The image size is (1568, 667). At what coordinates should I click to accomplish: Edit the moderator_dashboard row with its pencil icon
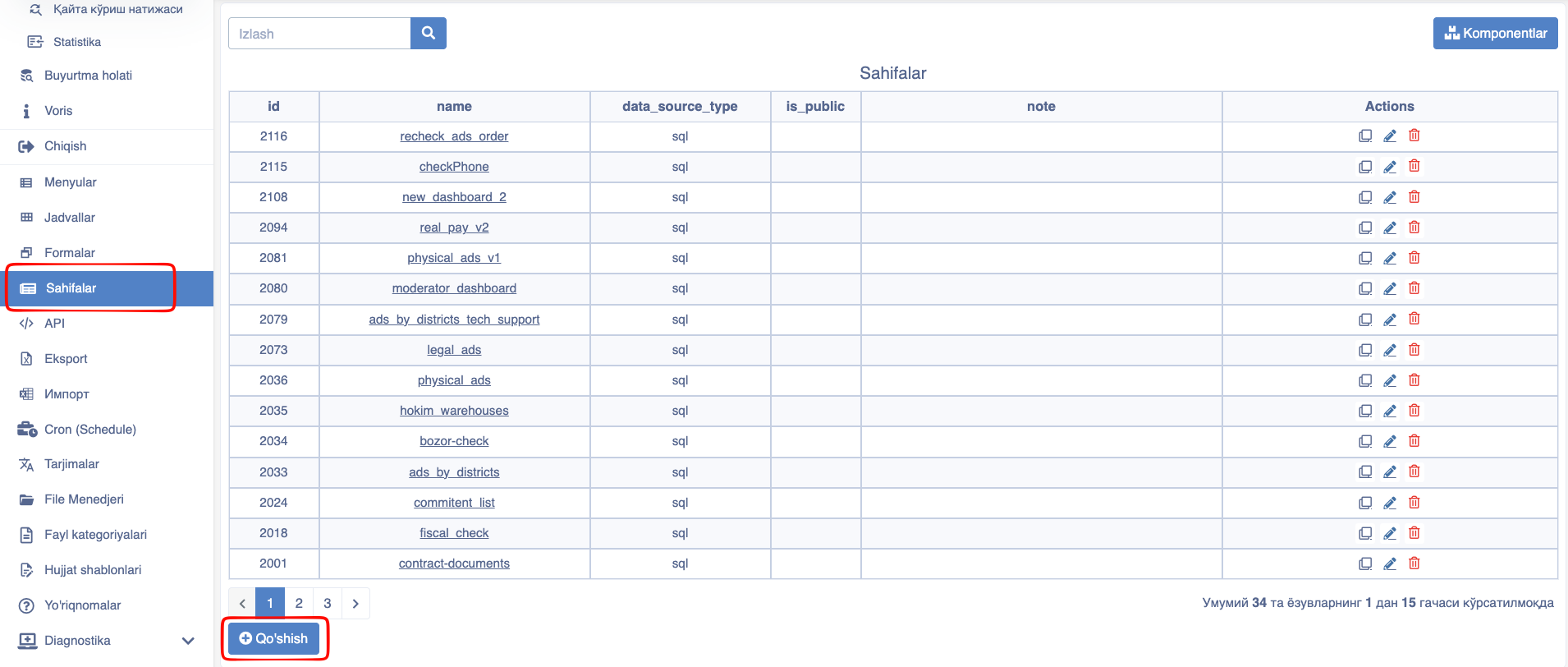pyautogui.click(x=1390, y=288)
